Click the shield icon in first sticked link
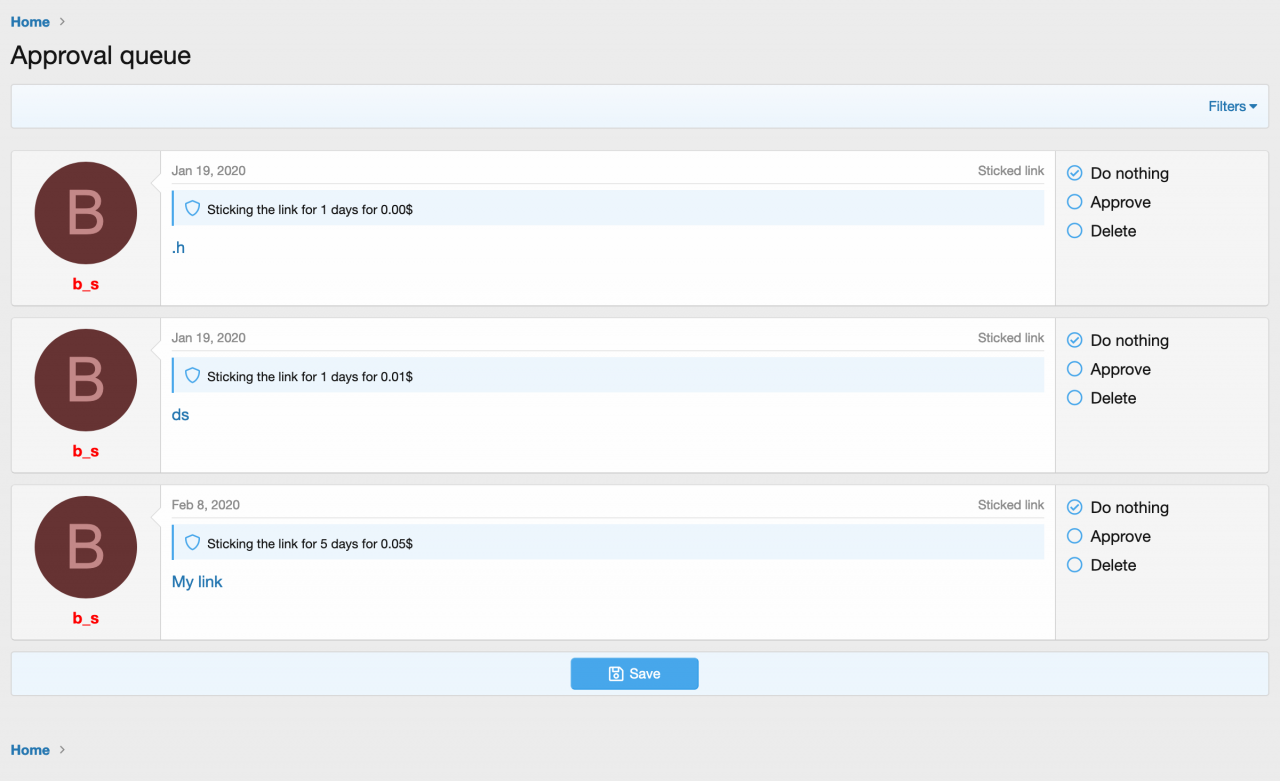This screenshot has height=781, width=1280. [193, 209]
